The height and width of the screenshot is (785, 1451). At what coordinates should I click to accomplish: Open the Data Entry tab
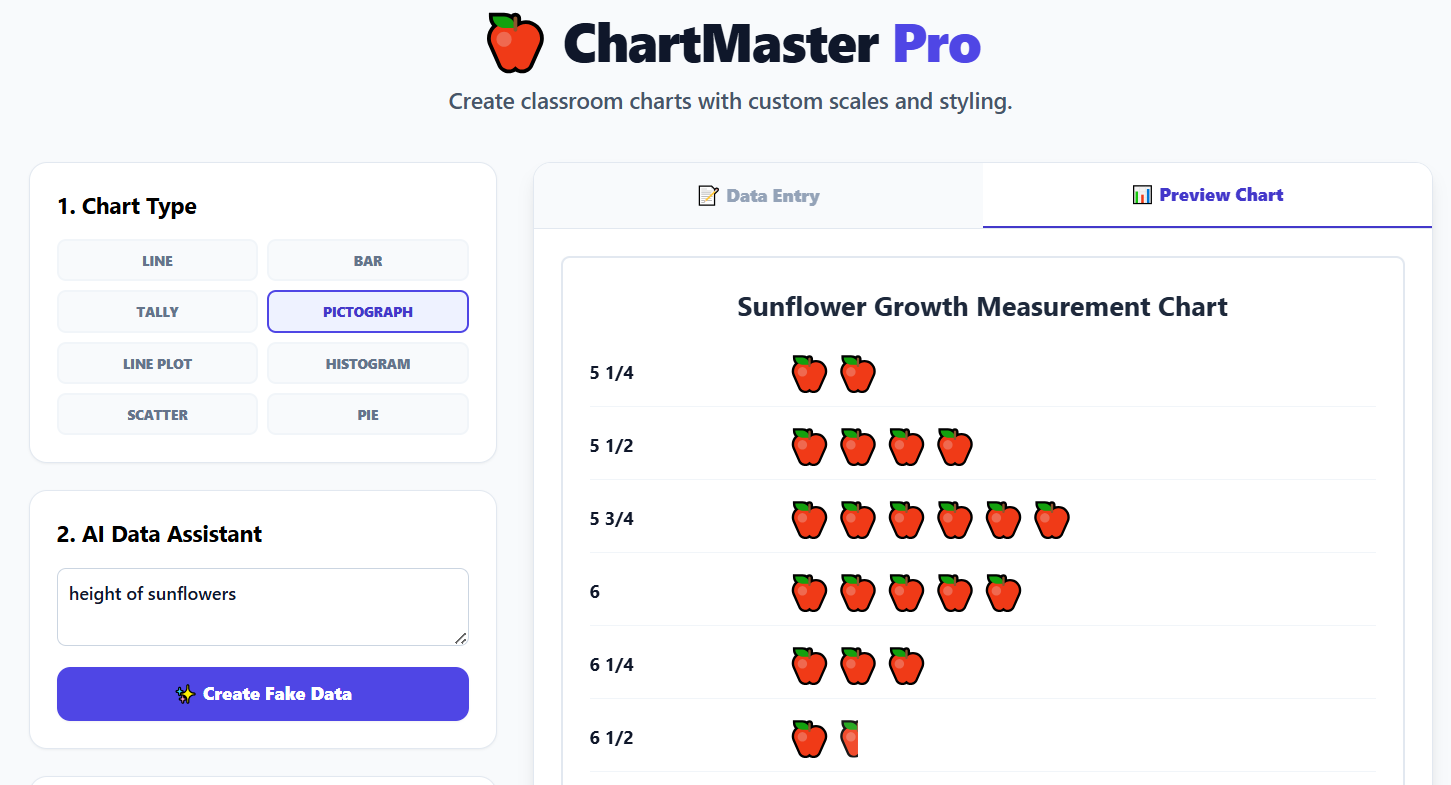tap(758, 196)
